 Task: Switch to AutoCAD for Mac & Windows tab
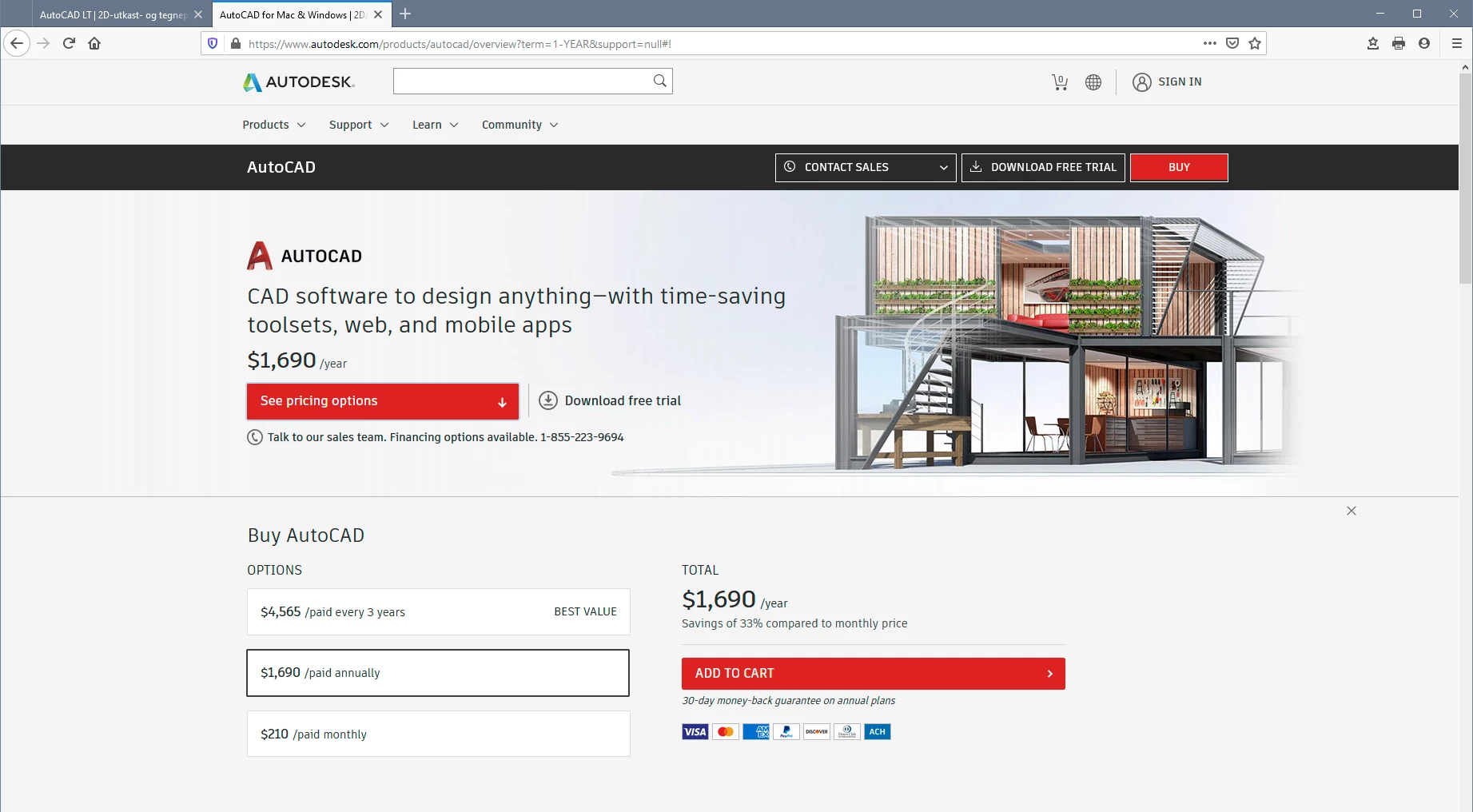tap(293, 14)
